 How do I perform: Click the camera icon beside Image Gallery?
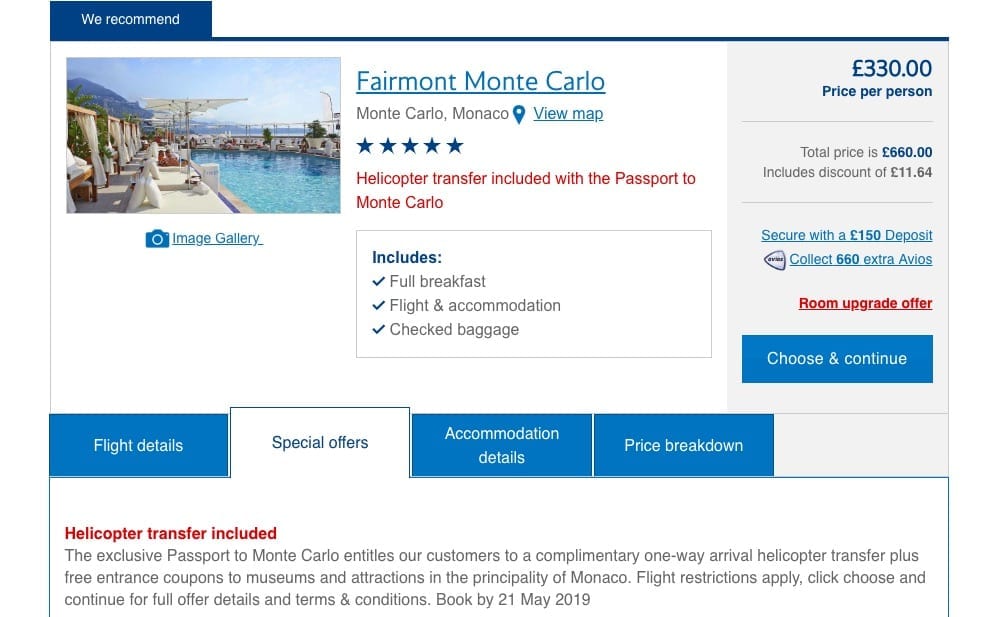tap(157, 239)
